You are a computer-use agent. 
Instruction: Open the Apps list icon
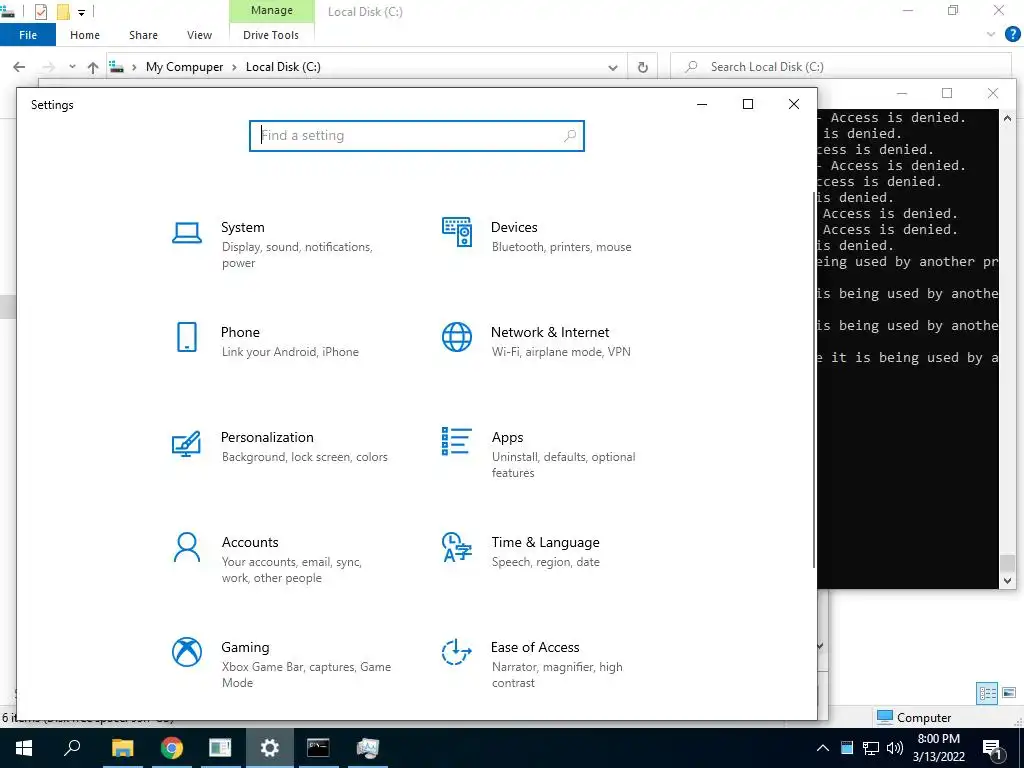(x=456, y=441)
